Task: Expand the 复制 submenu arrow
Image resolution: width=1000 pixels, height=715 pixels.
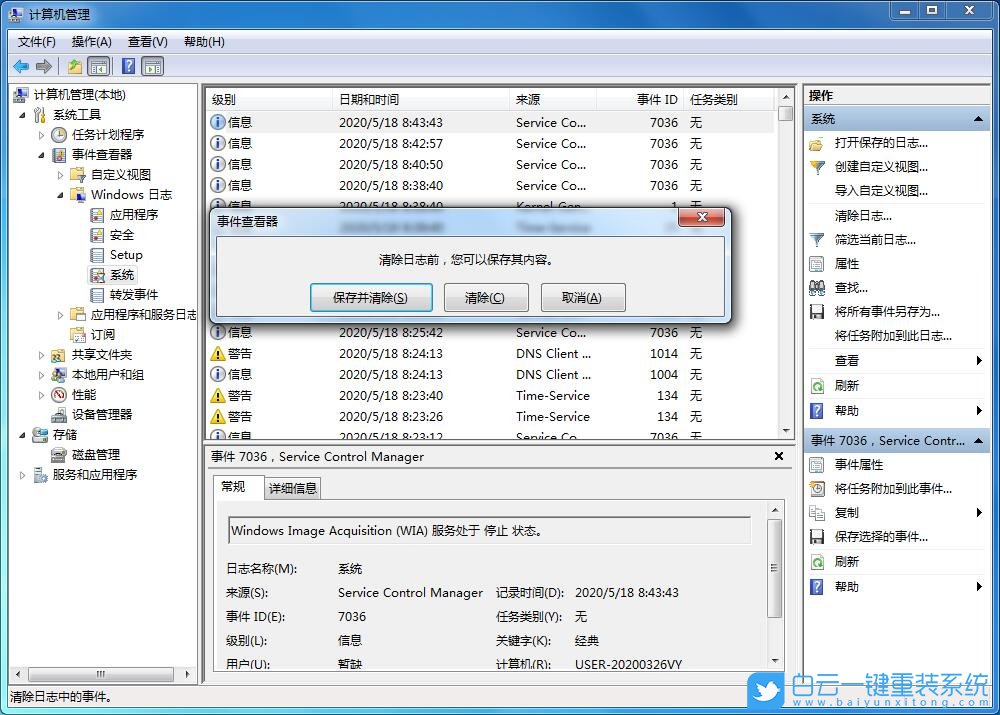Action: click(980, 512)
